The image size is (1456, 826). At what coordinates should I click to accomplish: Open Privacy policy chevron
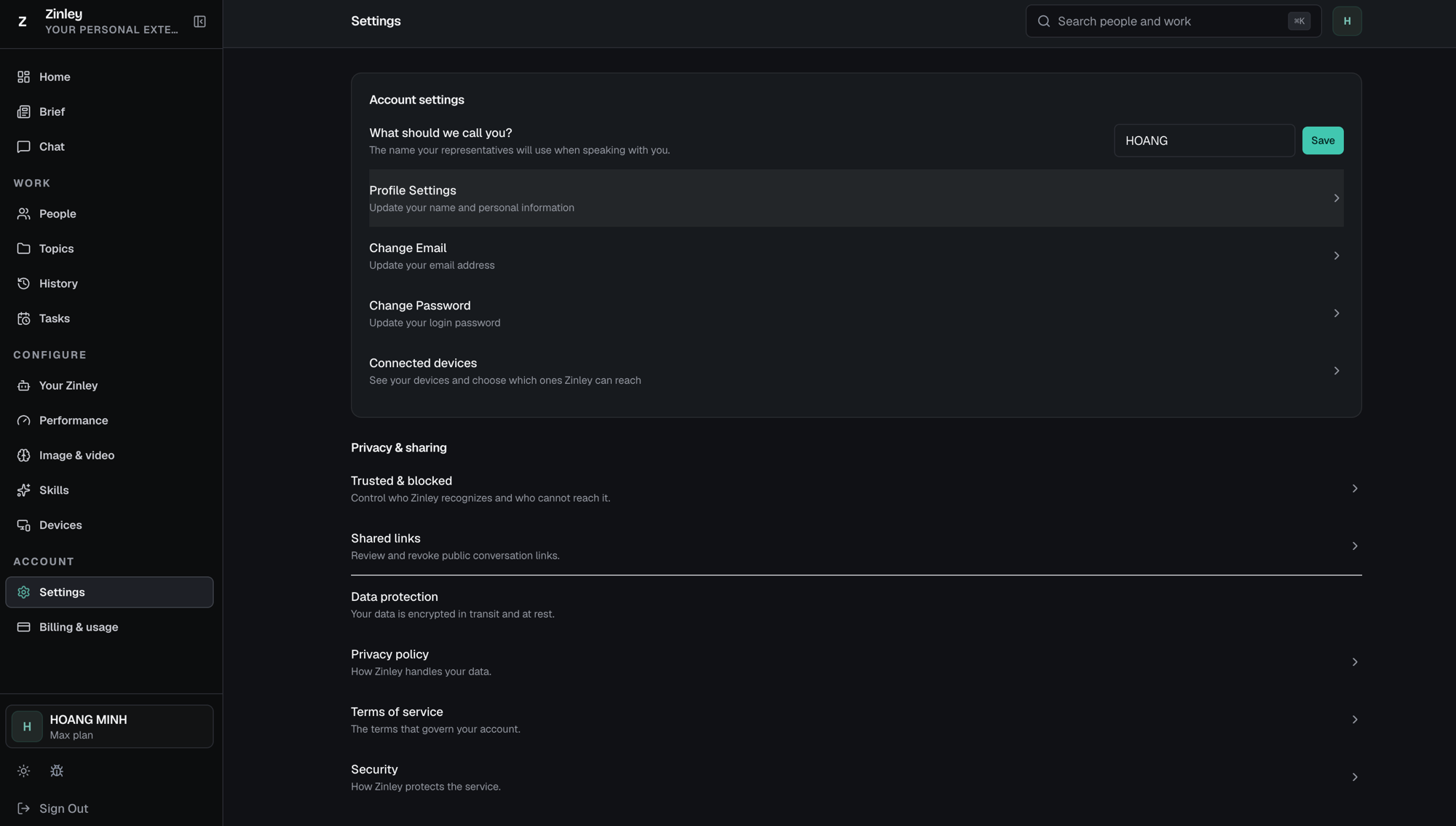1354,662
